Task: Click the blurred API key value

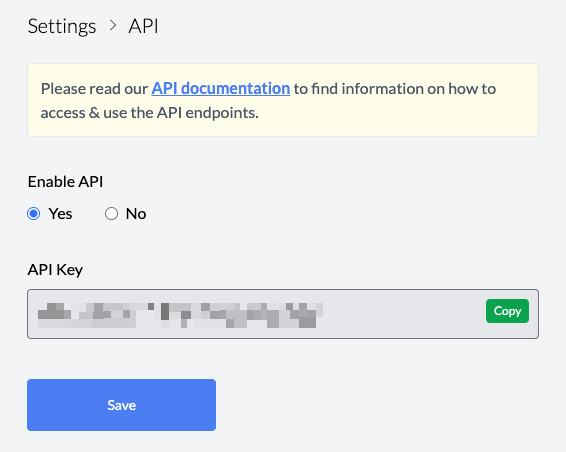Action: [180, 315]
